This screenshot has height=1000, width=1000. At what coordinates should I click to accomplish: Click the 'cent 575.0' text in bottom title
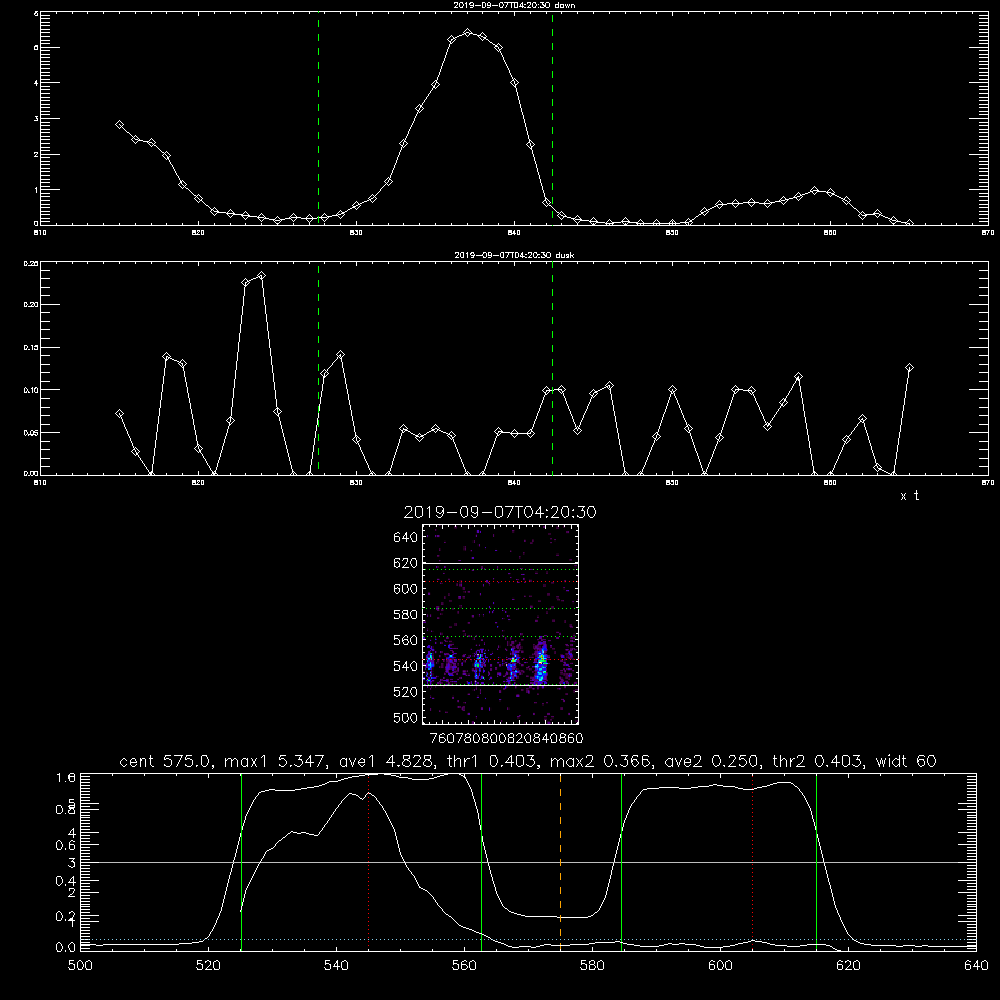click(167, 761)
